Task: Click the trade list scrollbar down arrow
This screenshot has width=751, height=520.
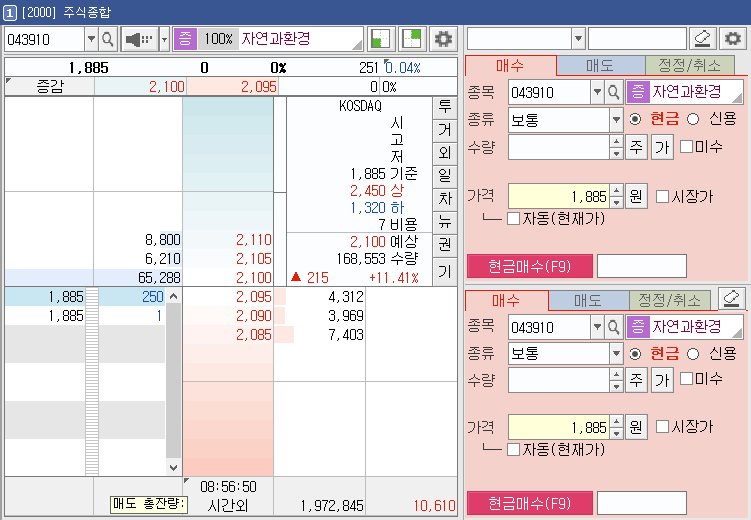Action: coord(173,467)
